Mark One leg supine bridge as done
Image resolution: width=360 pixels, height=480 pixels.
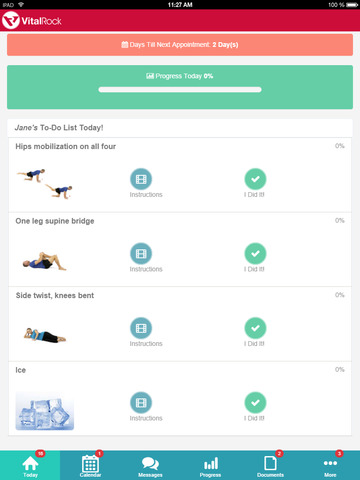click(x=255, y=254)
